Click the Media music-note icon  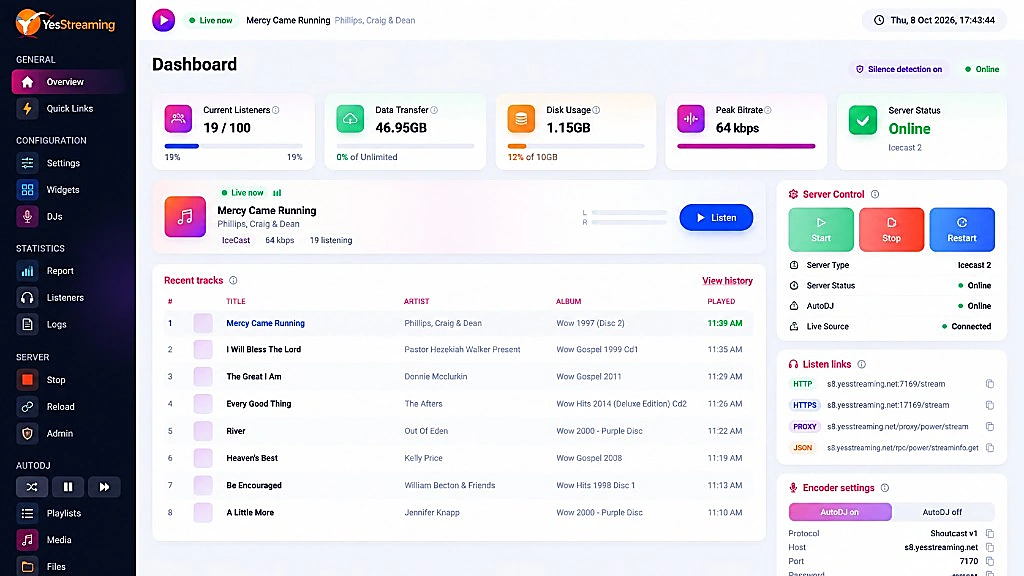click(x=27, y=539)
